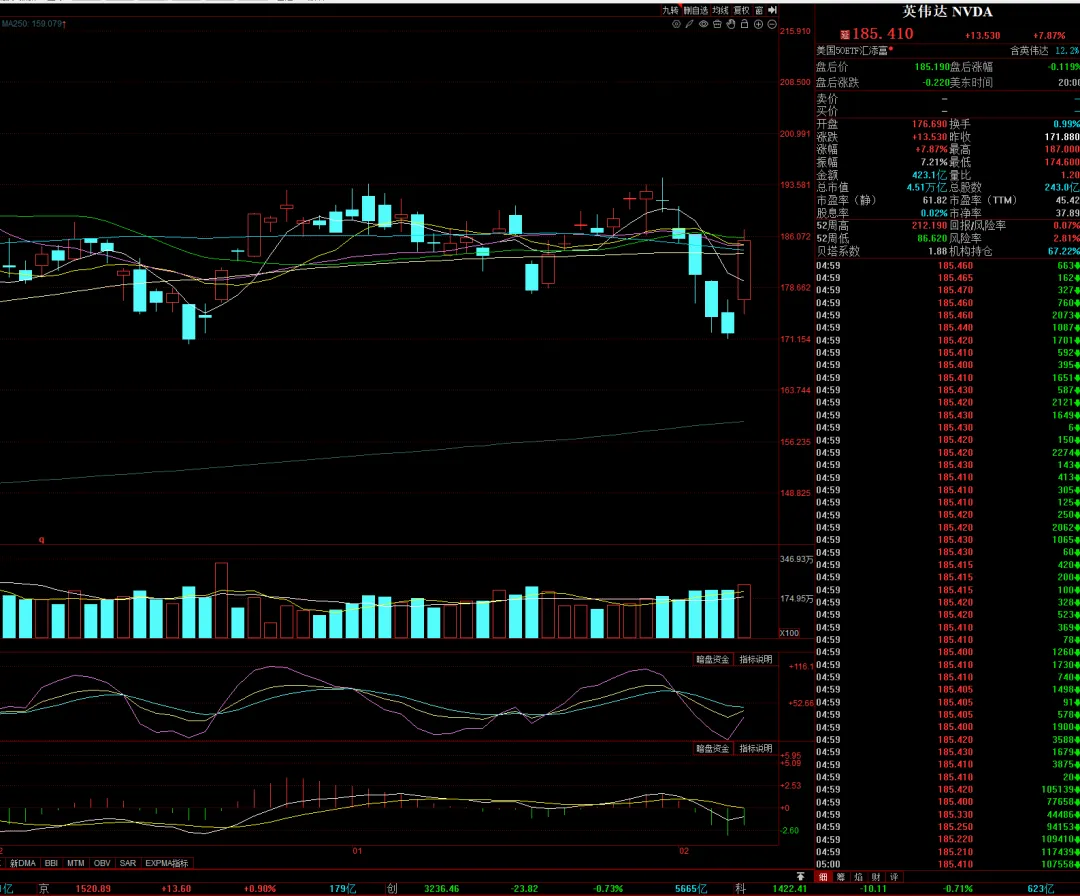Zoom in with the plus circle icon

[x=758, y=24]
